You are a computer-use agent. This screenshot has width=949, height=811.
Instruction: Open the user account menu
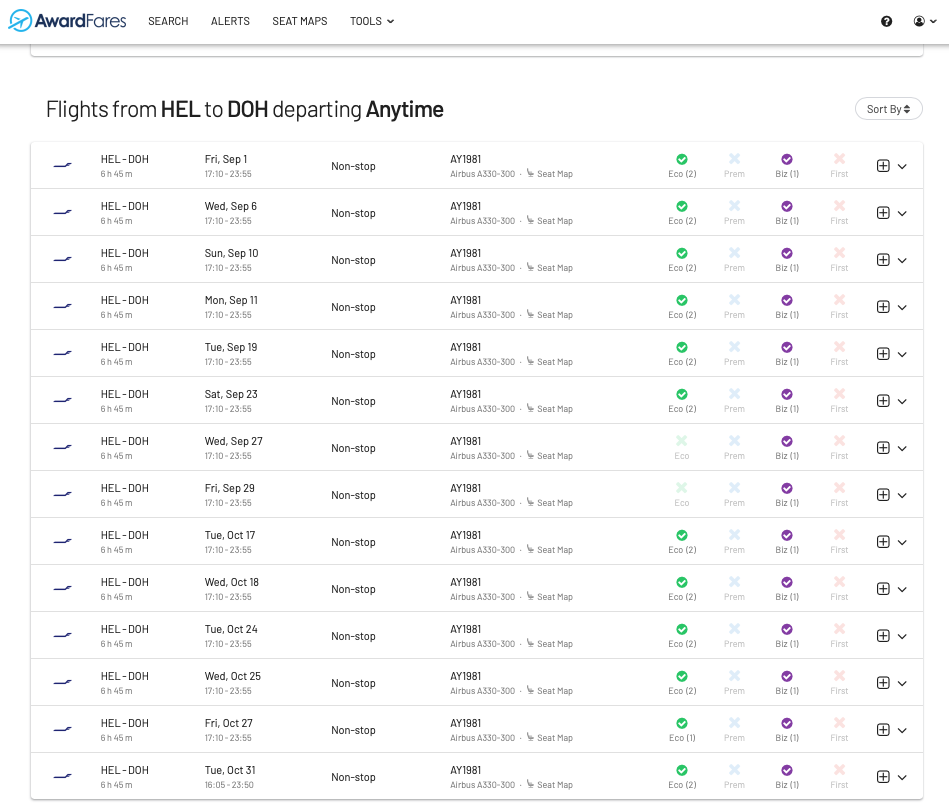923,21
